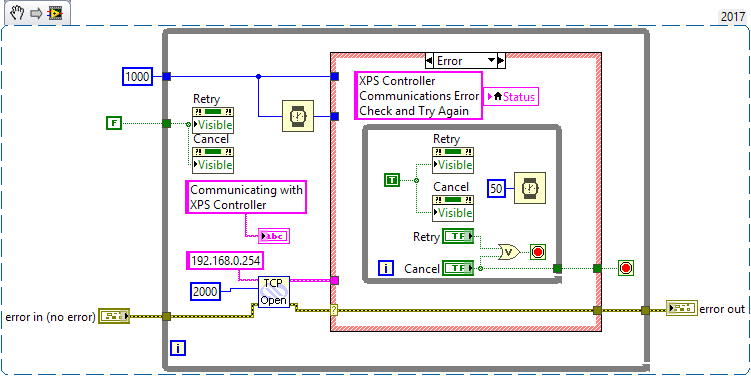This screenshot has width=751, height=376.
Task: Click the Status local variable
Action: coord(512,96)
